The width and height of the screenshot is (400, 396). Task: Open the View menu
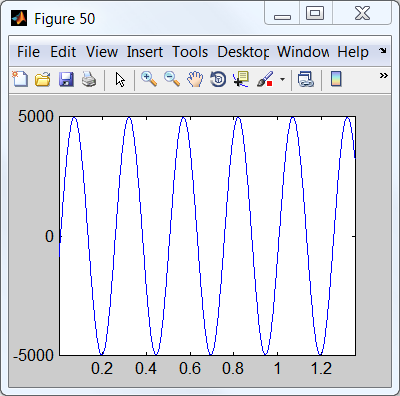point(102,52)
